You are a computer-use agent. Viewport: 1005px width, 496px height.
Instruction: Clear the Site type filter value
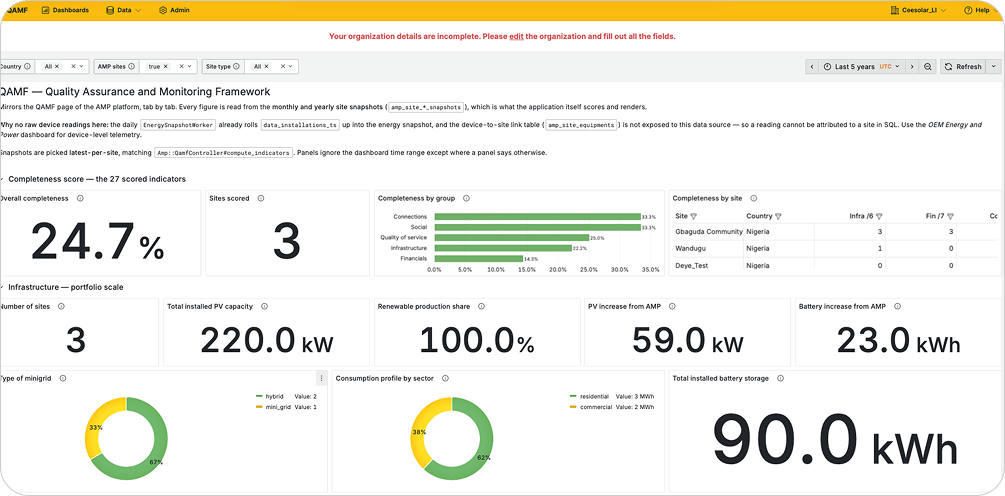281,67
